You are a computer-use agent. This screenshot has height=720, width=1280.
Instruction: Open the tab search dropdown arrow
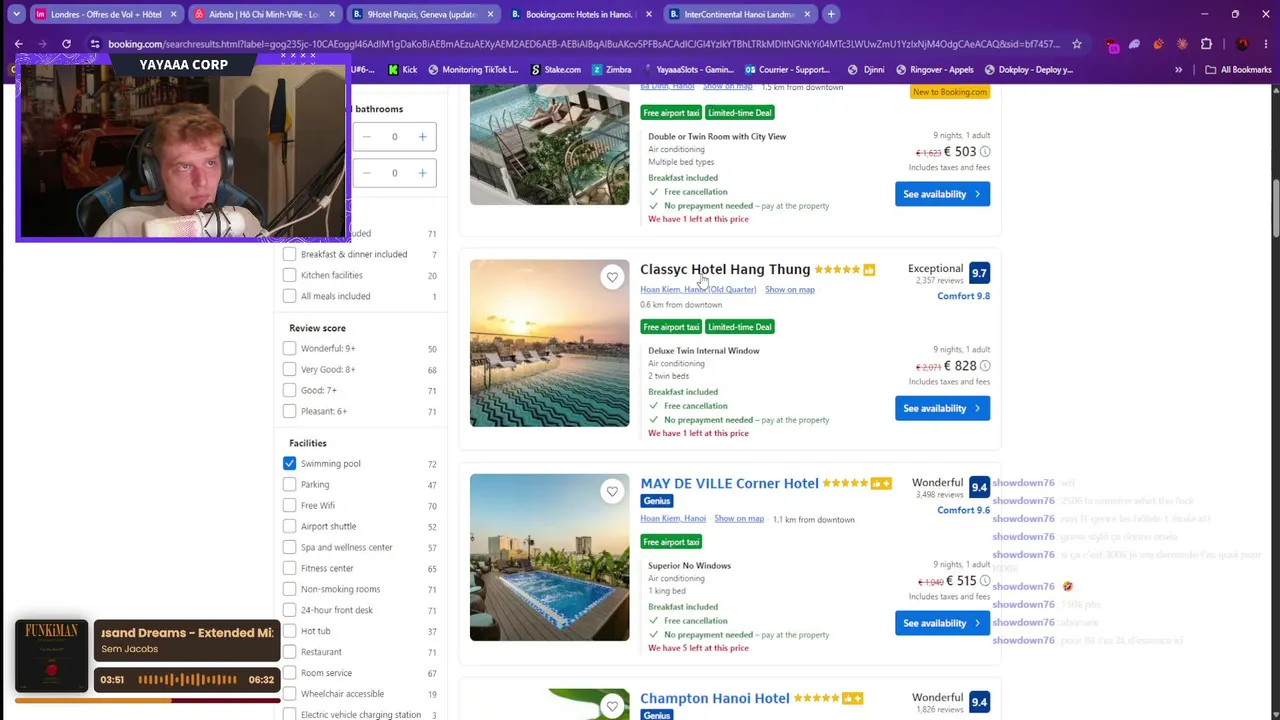(x=16, y=14)
